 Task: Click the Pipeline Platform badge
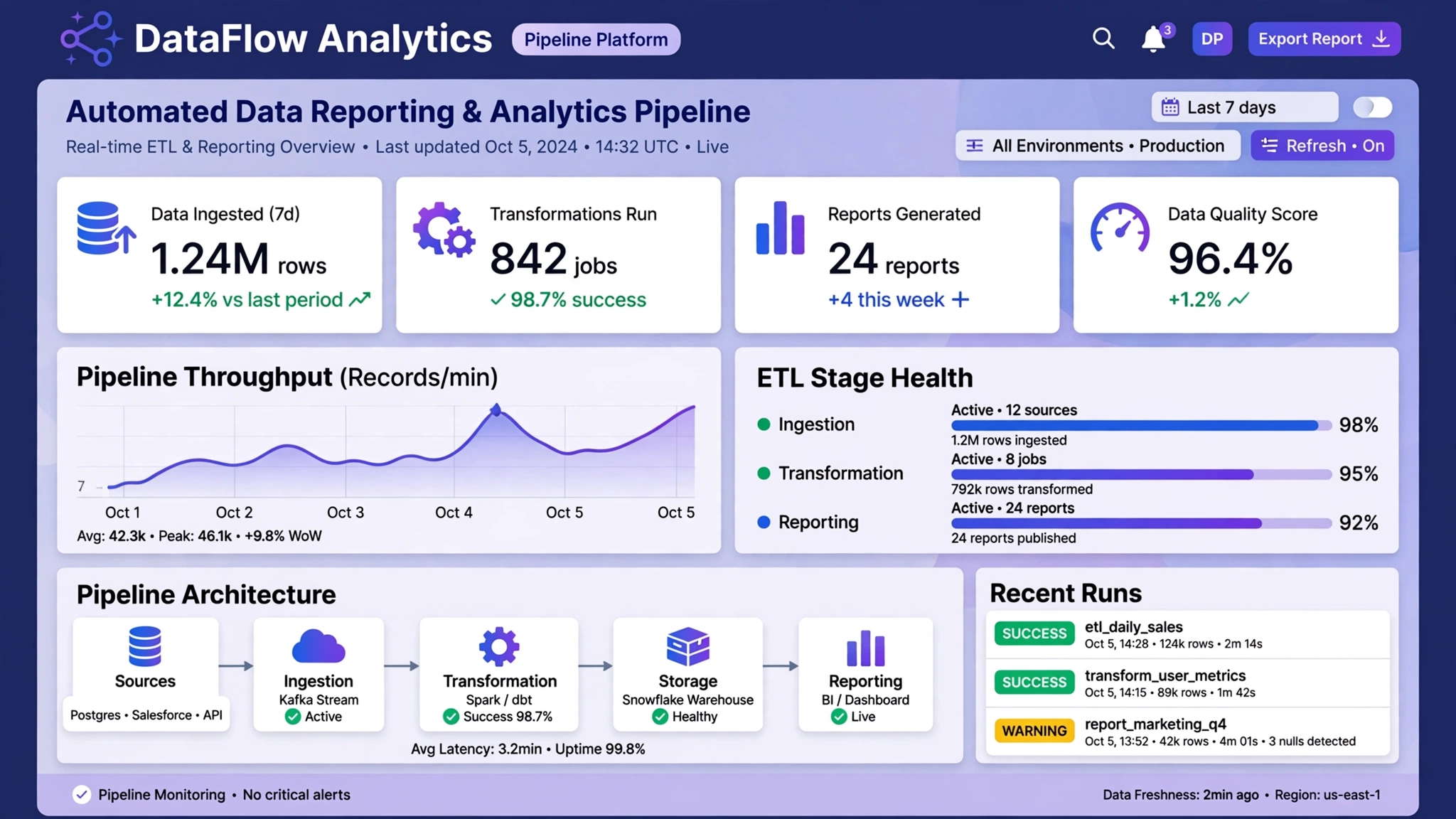[x=596, y=39]
